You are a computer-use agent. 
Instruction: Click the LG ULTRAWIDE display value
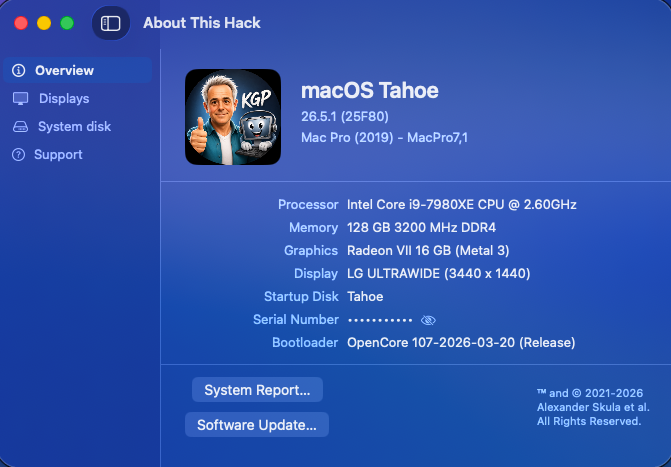point(439,274)
